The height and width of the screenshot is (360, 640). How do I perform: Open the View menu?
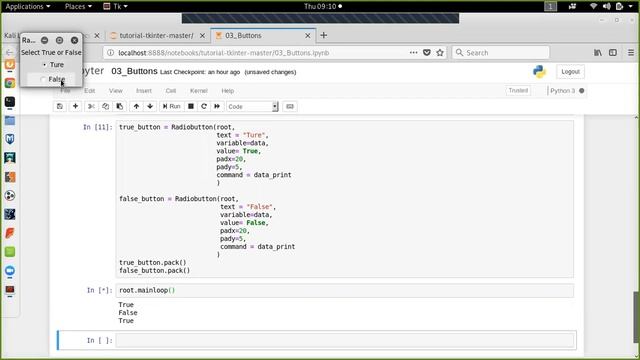click(x=116, y=91)
